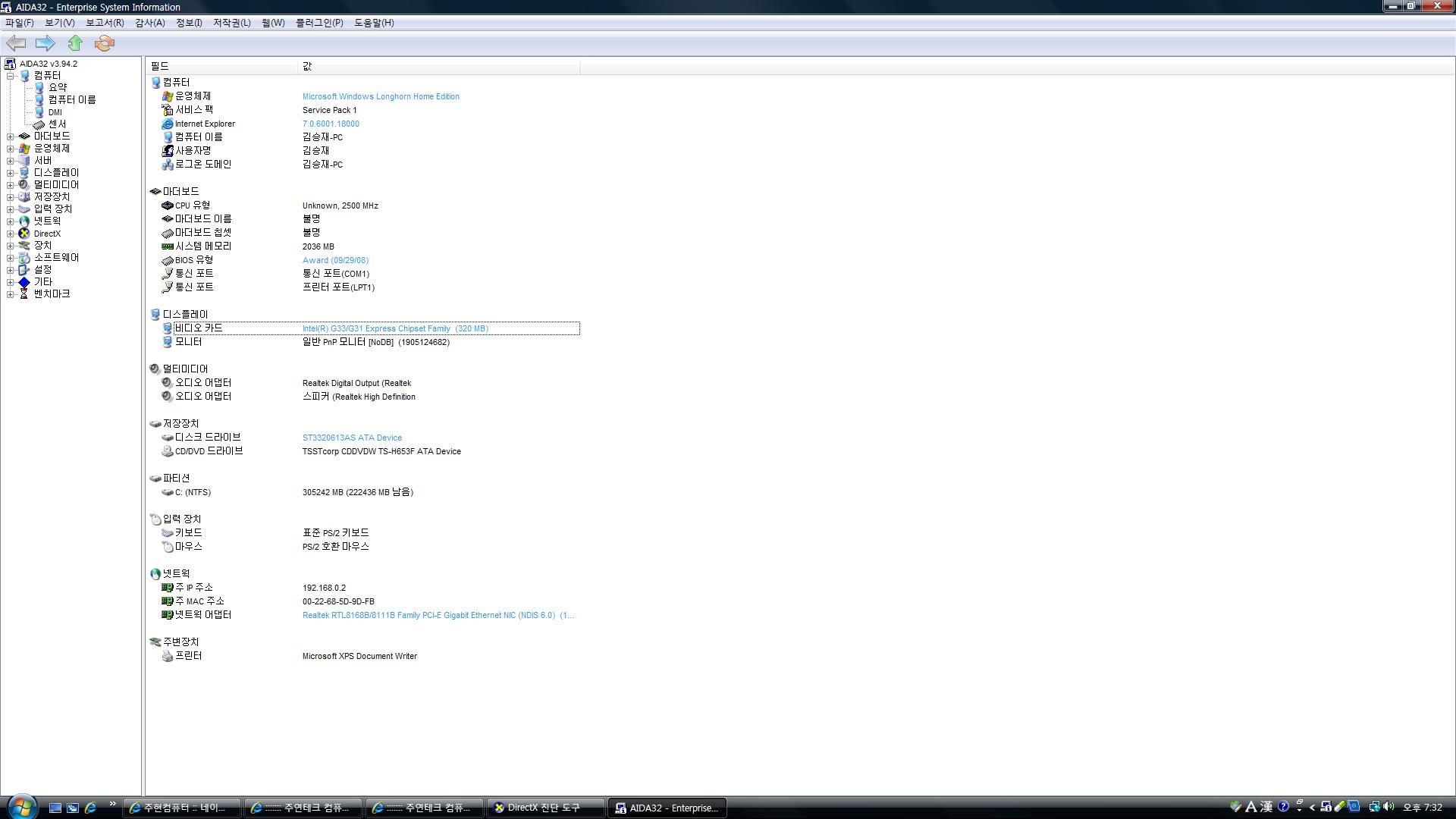The width and height of the screenshot is (1456, 819).
Task: Open the 보고서(R) menu
Action: tap(105, 23)
